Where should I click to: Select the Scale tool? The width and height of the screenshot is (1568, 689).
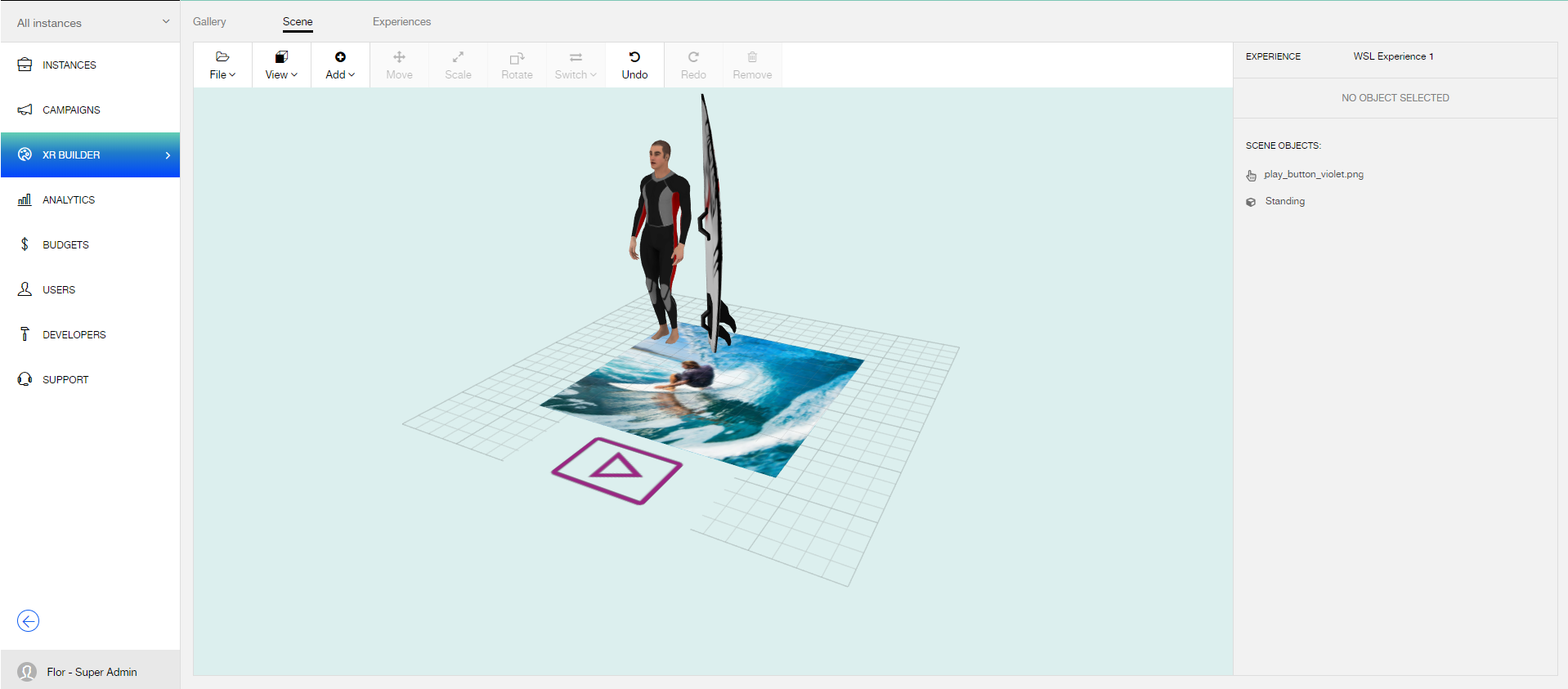[458, 65]
